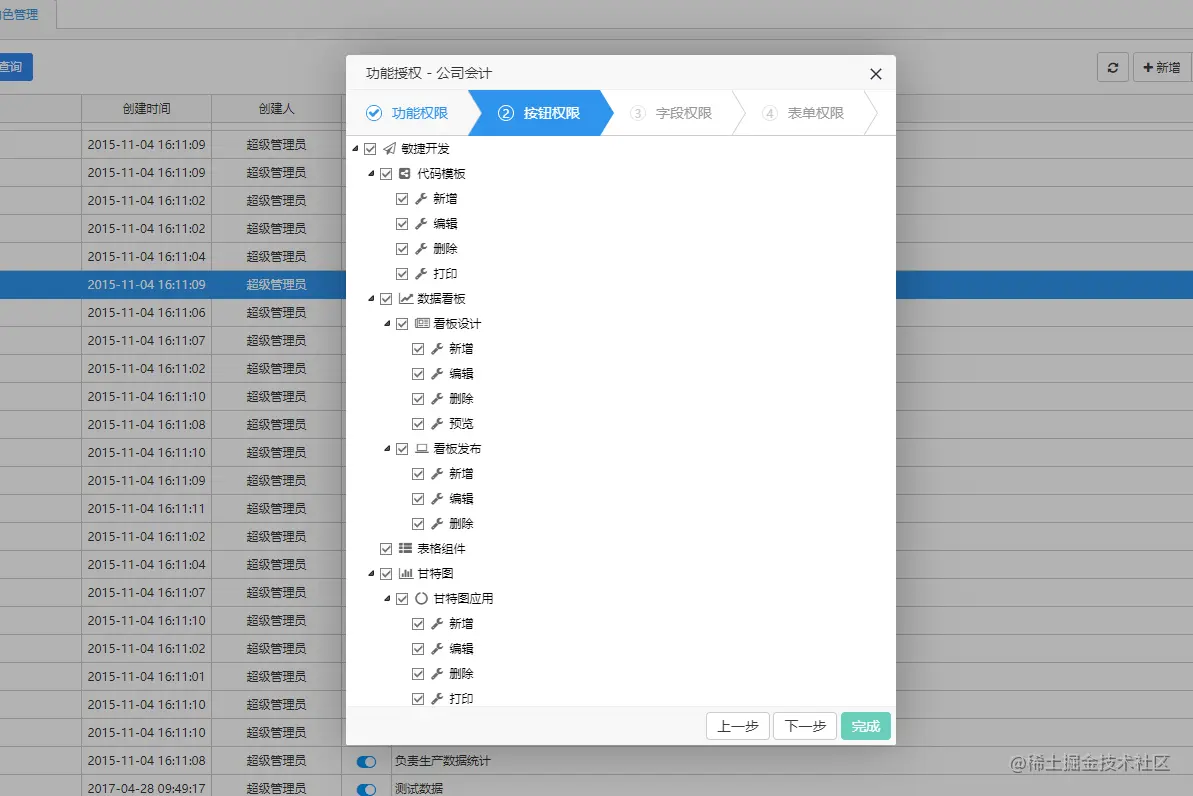Click the wrench icon of 编辑 under 甘特图应用
The width and height of the screenshot is (1193, 796).
pyautogui.click(x=437, y=648)
